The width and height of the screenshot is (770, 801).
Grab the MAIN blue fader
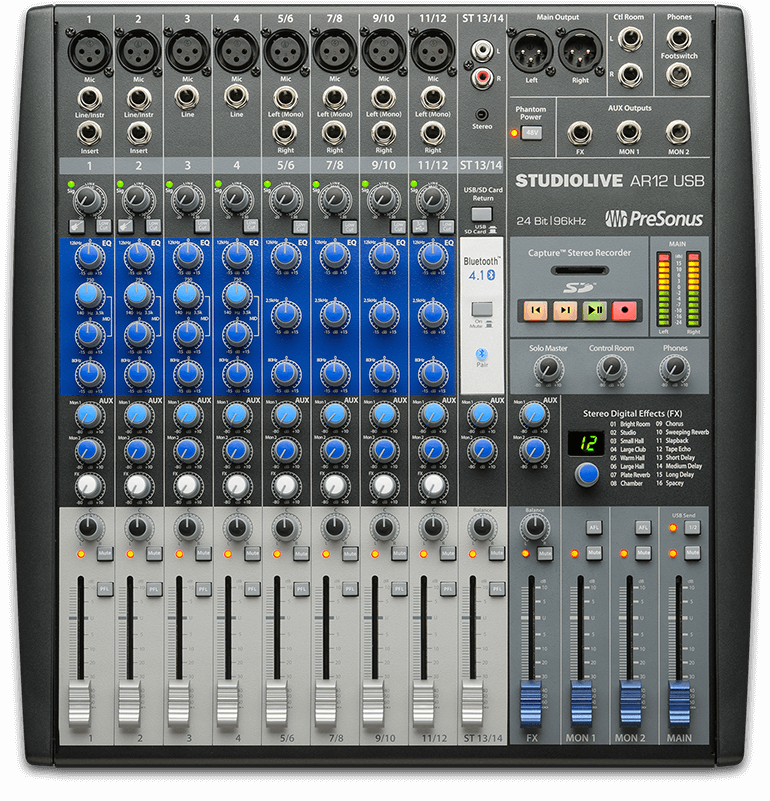point(679,704)
